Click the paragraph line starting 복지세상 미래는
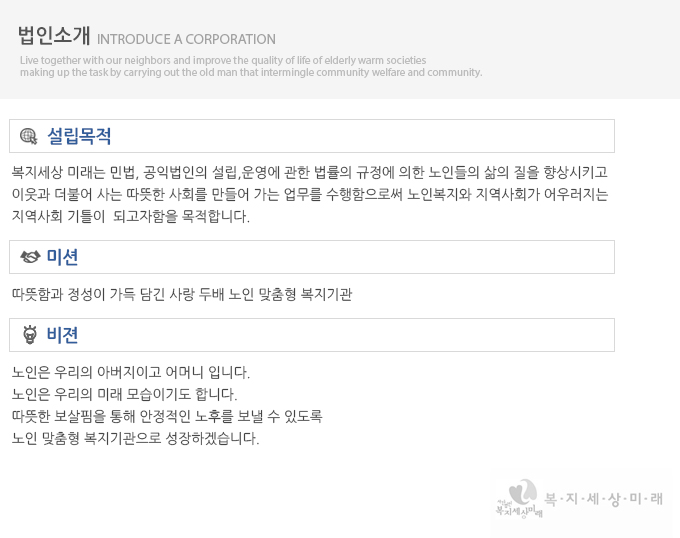This screenshot has height=538, width=680. point(309,171)
